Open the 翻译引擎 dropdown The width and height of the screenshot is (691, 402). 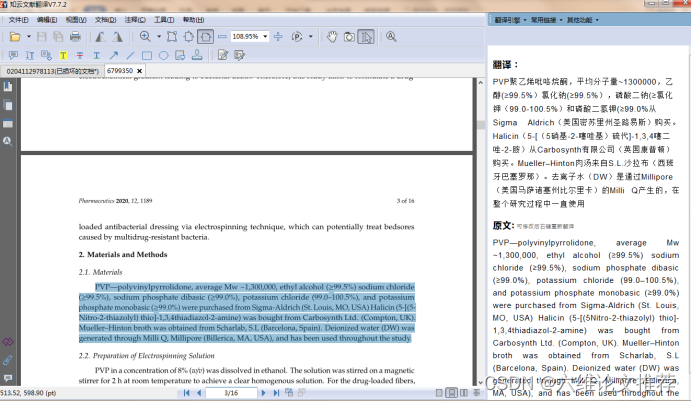(x=510, y=20)
